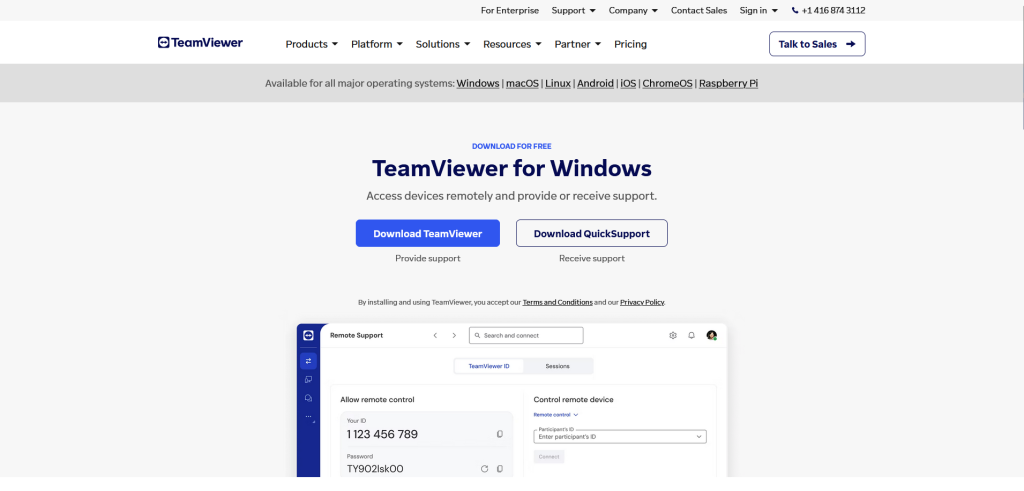Select the Windows operating system link
The image size is (1024, 491).
tap(478, 84)
